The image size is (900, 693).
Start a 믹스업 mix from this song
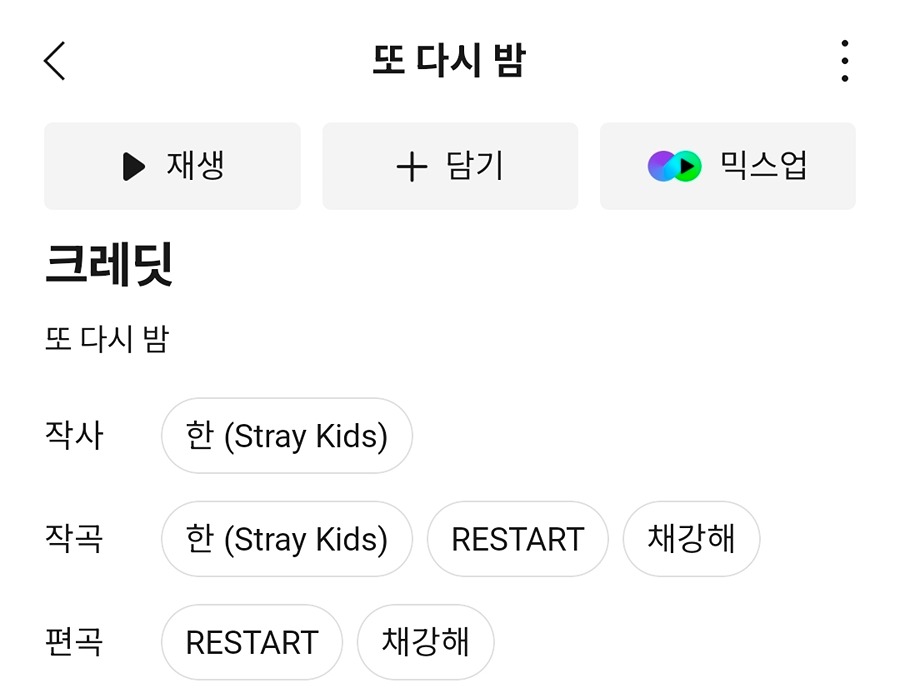coord(728,166)
